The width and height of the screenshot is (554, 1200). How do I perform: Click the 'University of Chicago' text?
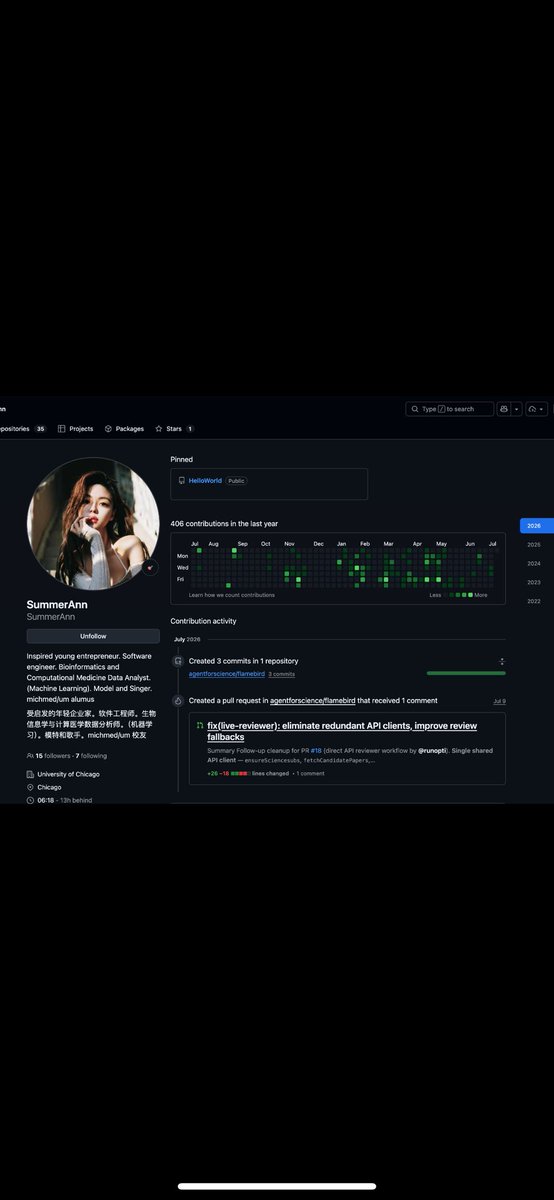68,774
